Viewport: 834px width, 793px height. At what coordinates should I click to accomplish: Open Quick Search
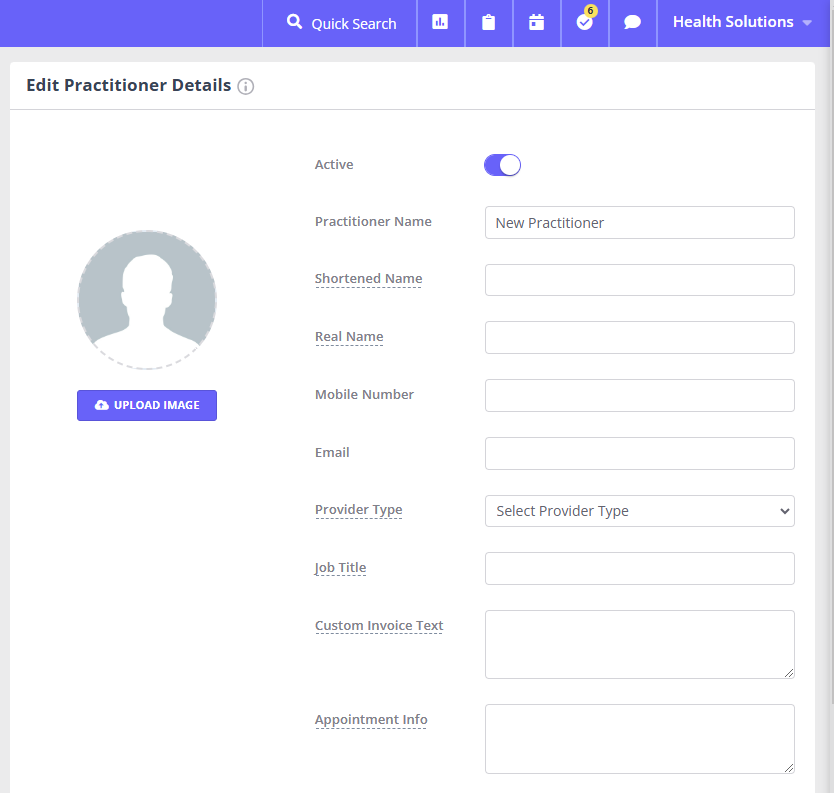pyautogui.click(x=339, y=21)
